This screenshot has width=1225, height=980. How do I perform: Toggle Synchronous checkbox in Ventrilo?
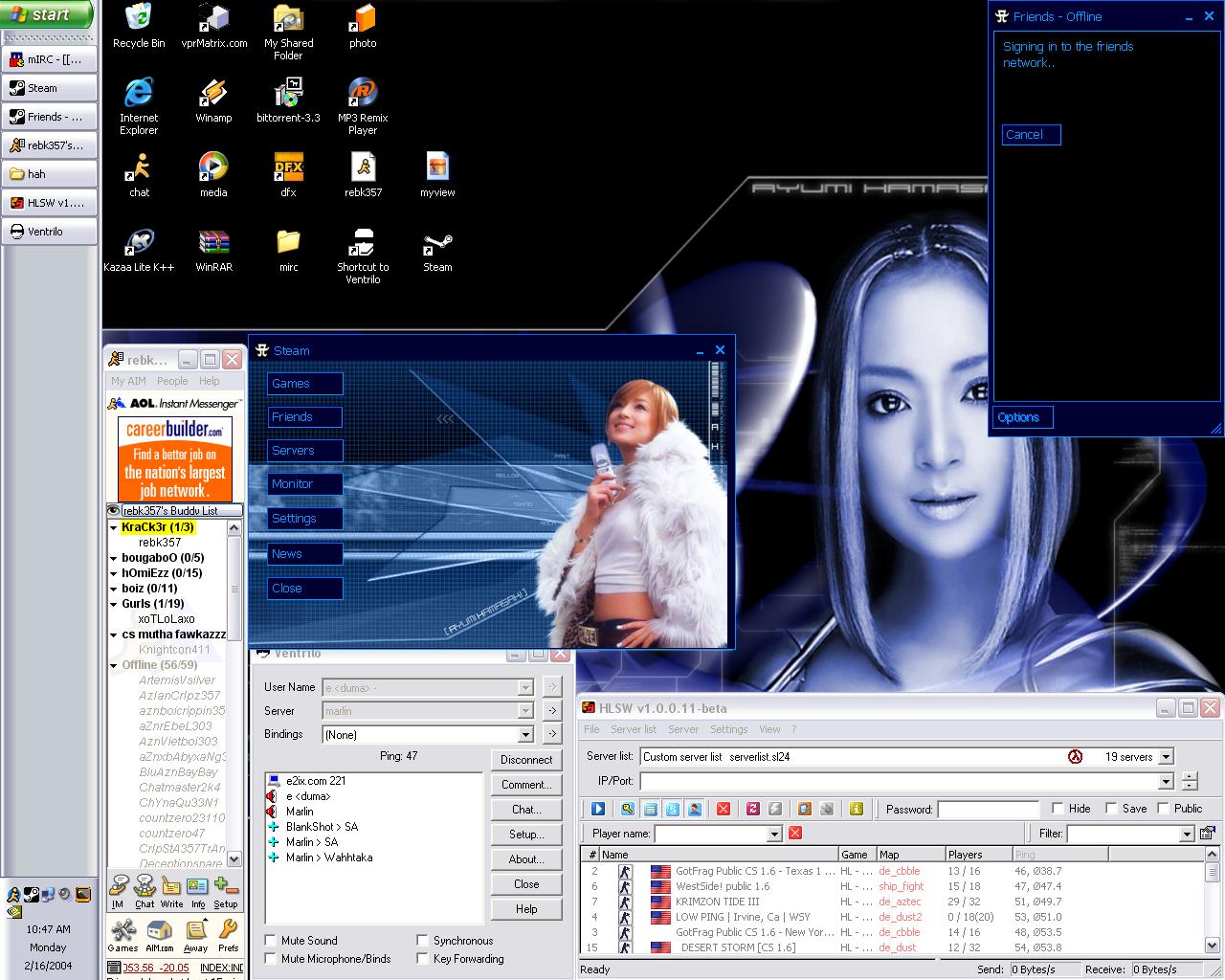click(x=423, y=941)
